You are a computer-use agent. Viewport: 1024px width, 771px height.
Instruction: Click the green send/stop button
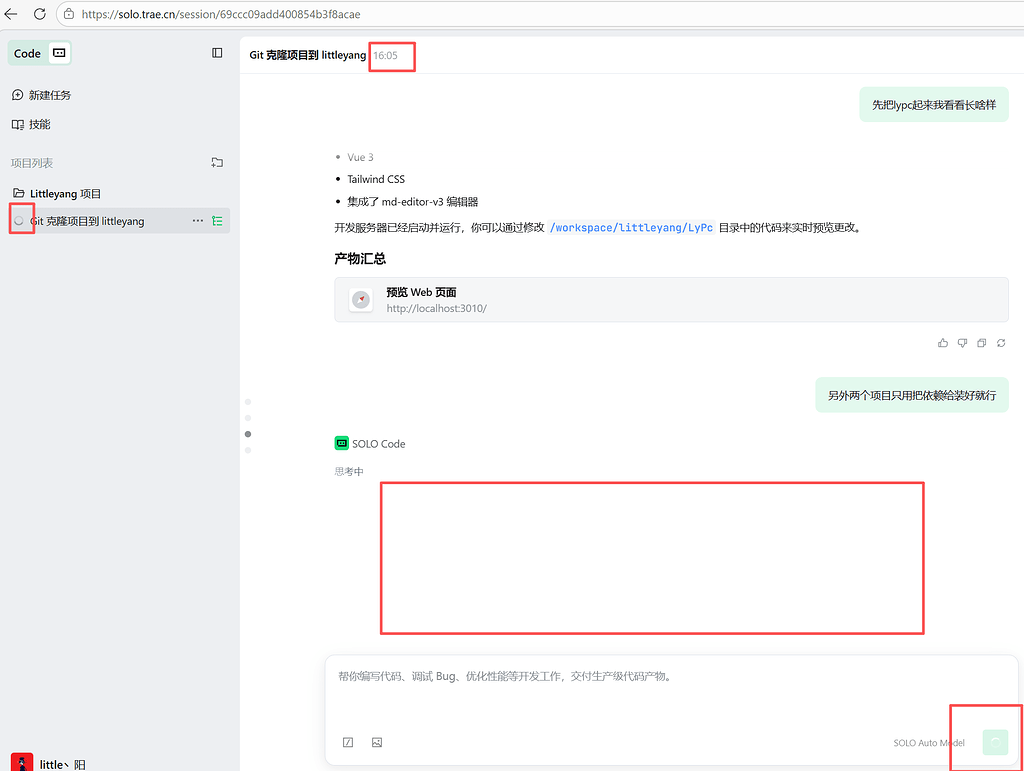995,742
